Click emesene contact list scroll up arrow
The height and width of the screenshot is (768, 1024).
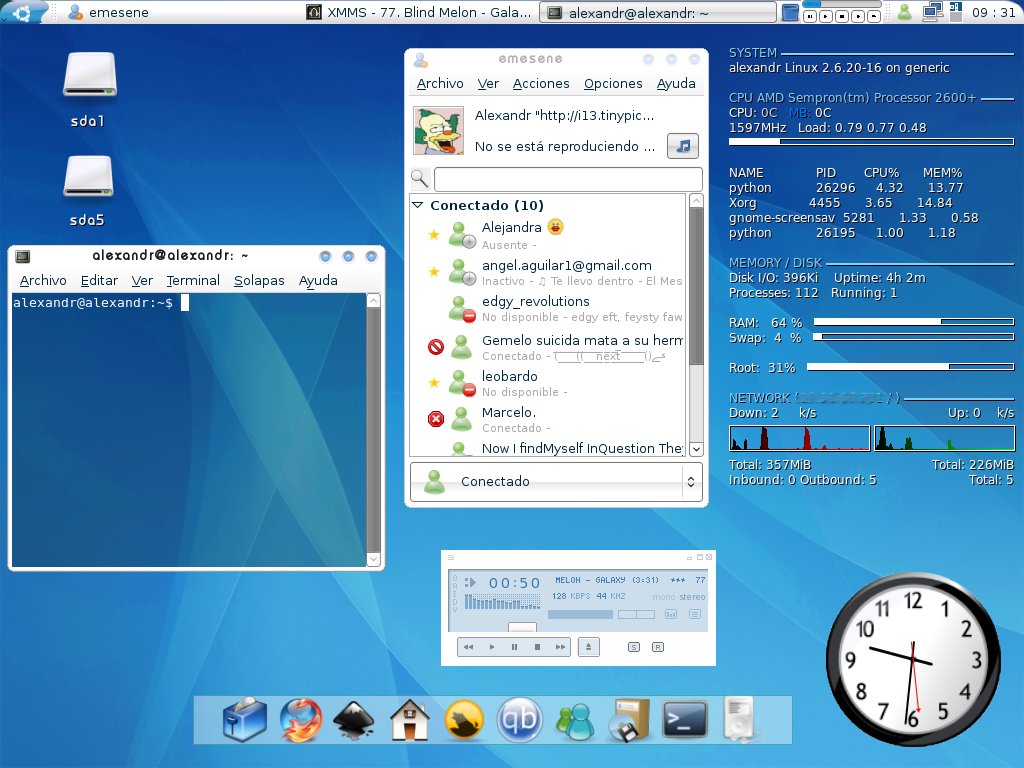[696, 200]
